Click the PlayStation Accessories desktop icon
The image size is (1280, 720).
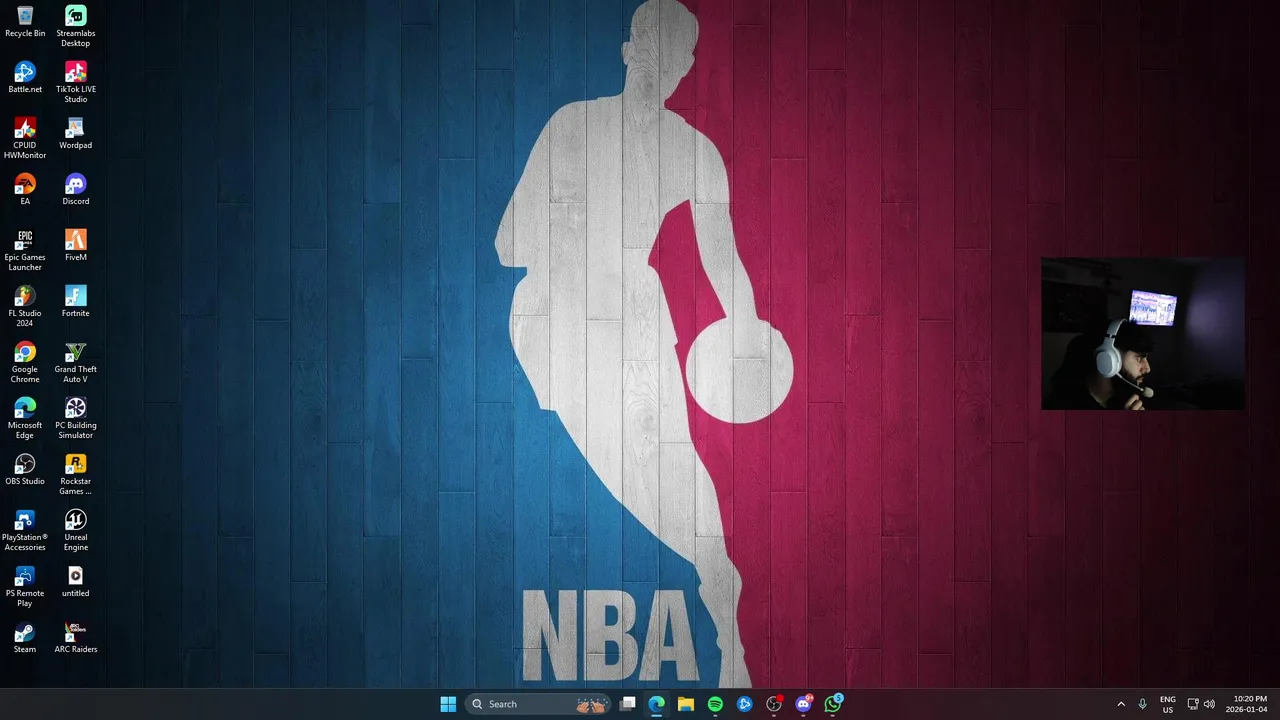(25, 530)
